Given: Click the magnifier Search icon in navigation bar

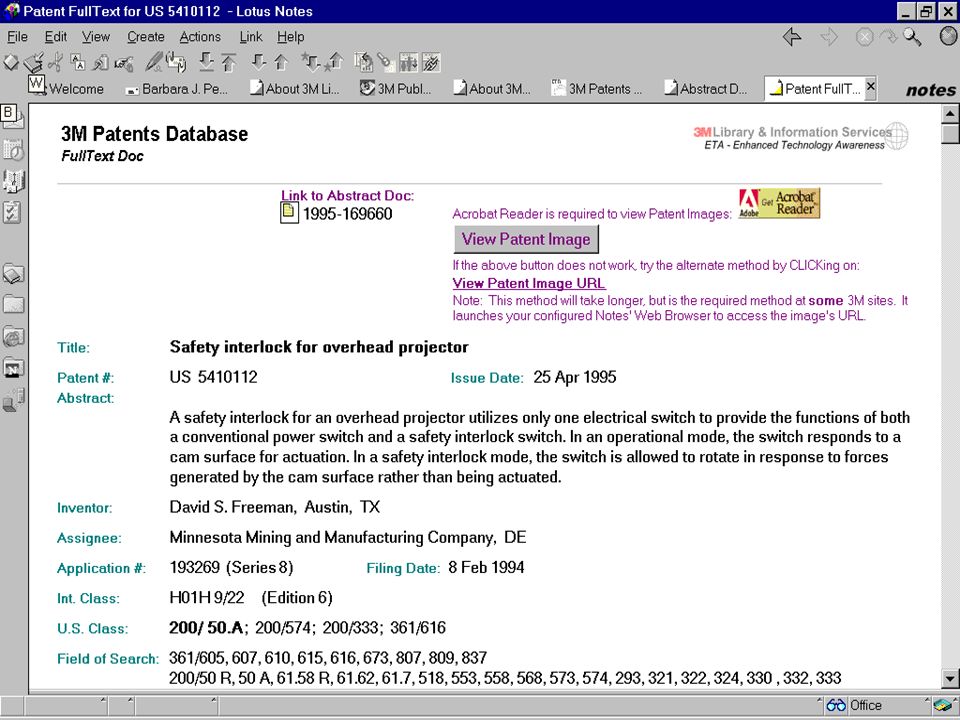Looking at the screenshot, I should pyautogui.click(x=912, y=37).
